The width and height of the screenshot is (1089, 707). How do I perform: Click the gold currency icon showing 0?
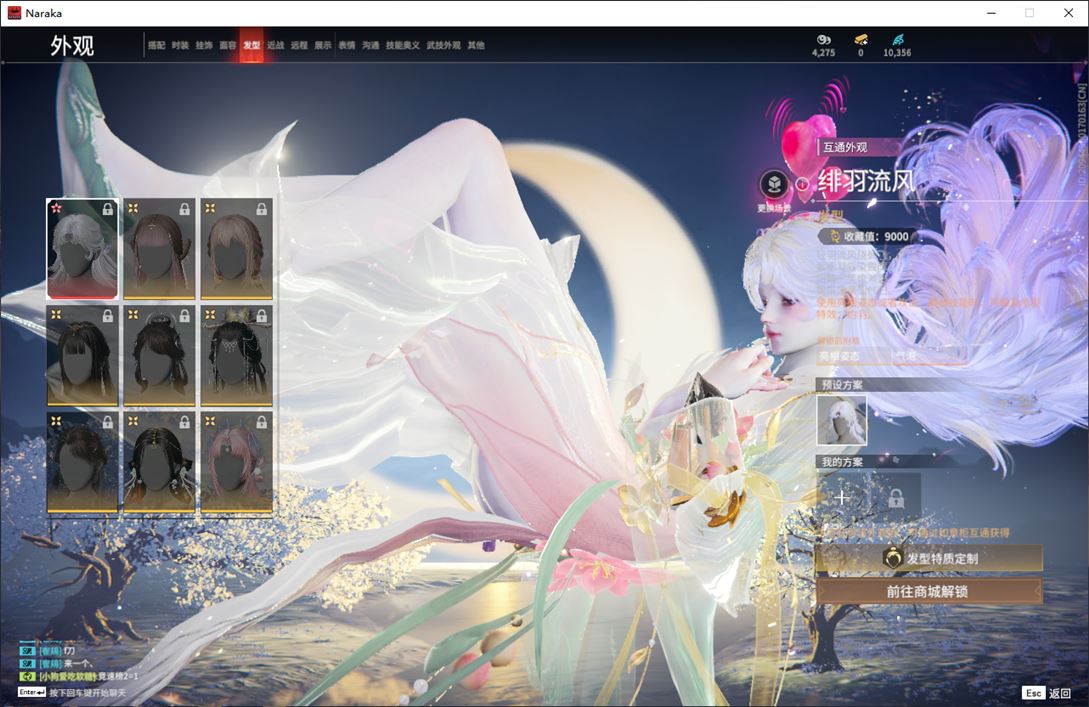861,40
